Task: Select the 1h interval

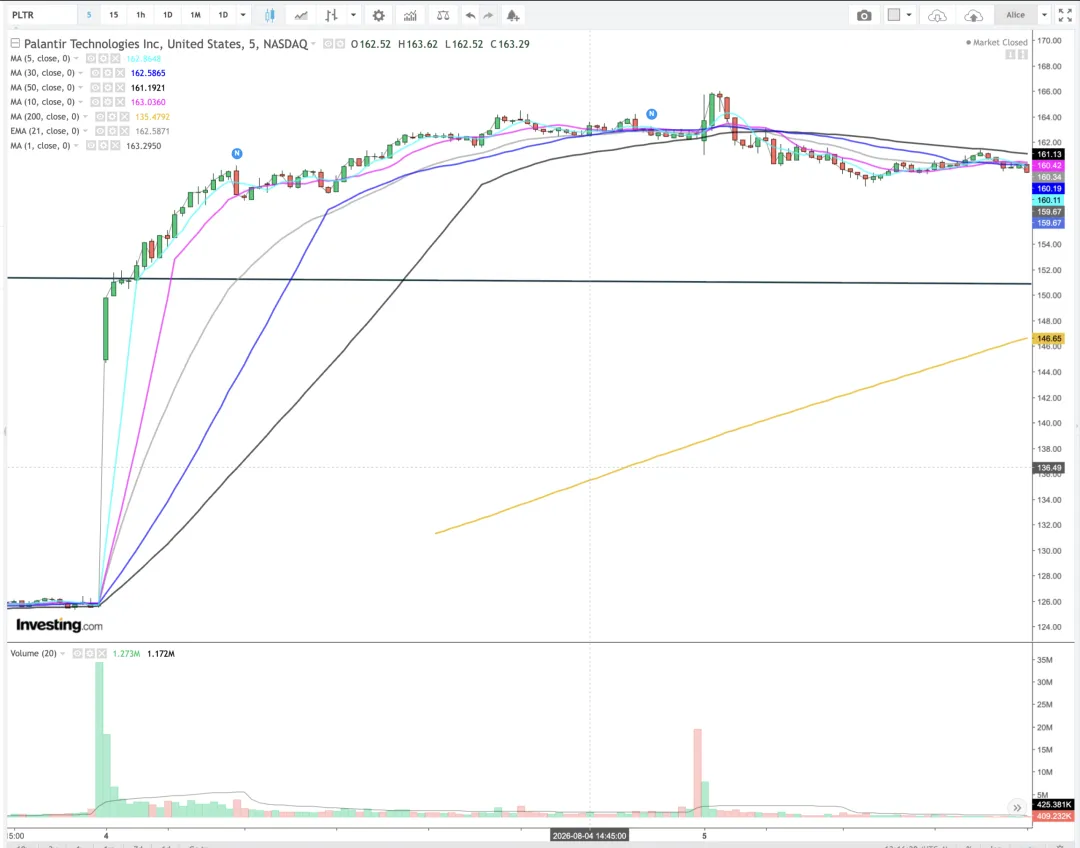Action: 141,15
